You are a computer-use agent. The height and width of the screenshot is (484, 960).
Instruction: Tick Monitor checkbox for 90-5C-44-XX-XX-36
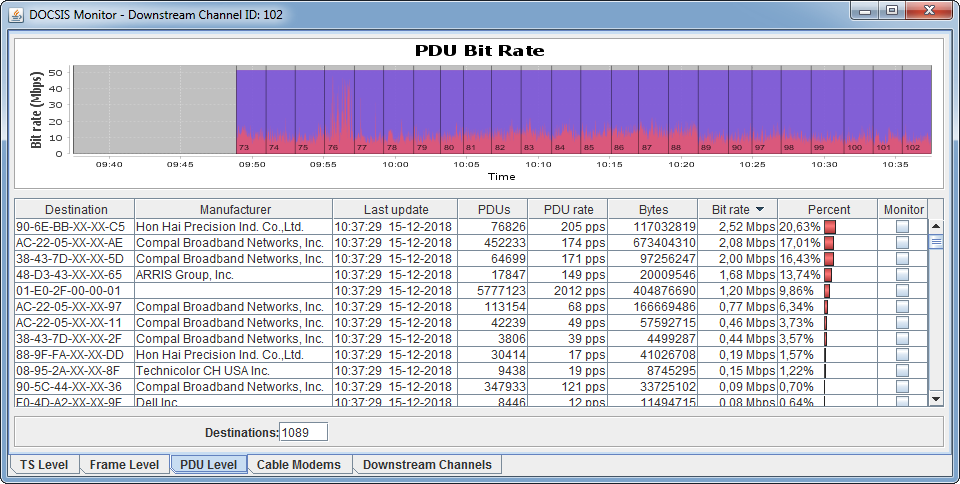902,386
